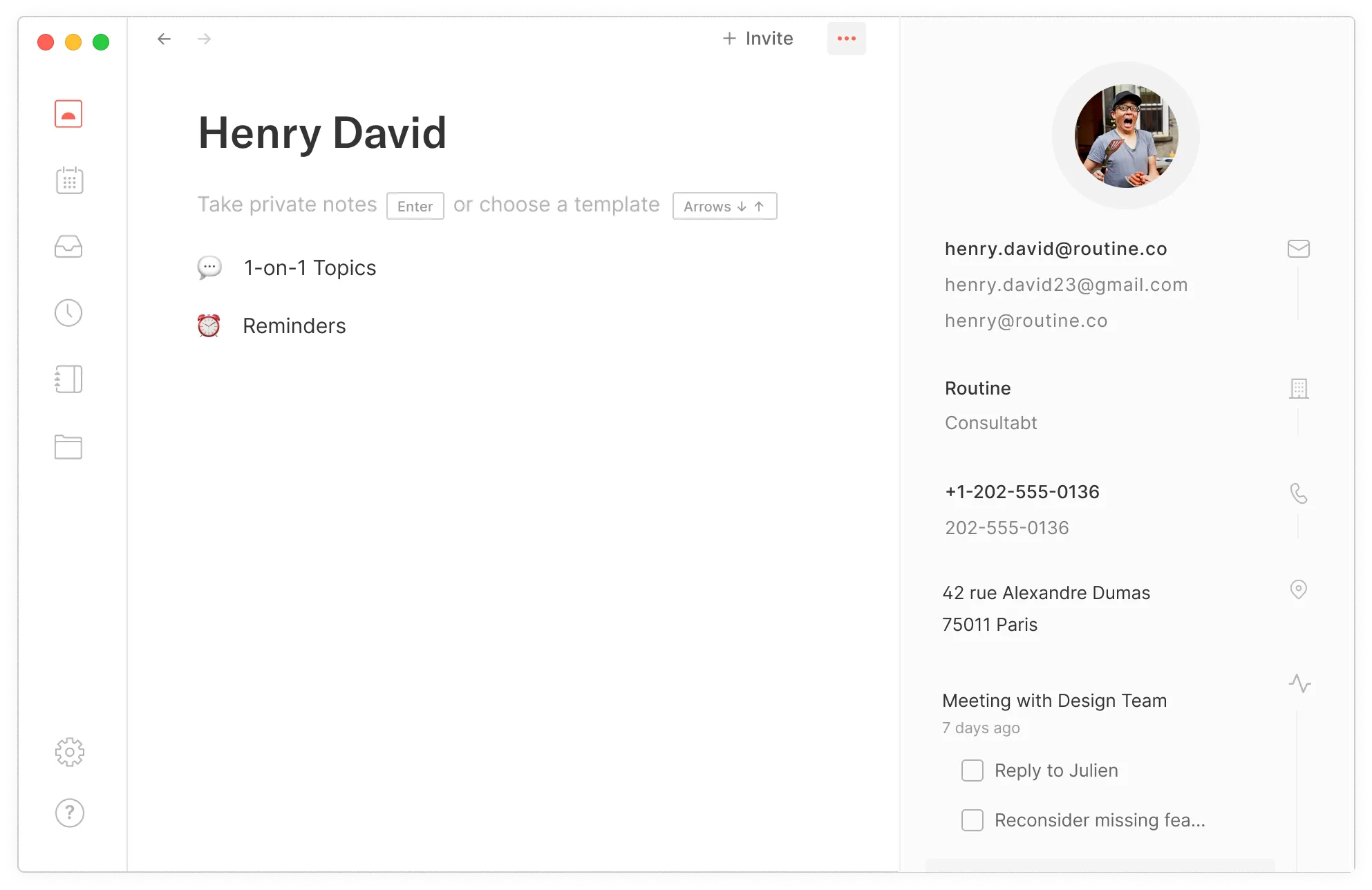Click the Invite button
Image resolution: width=1372 pixels, height=890 pixels.
point(758,39)
